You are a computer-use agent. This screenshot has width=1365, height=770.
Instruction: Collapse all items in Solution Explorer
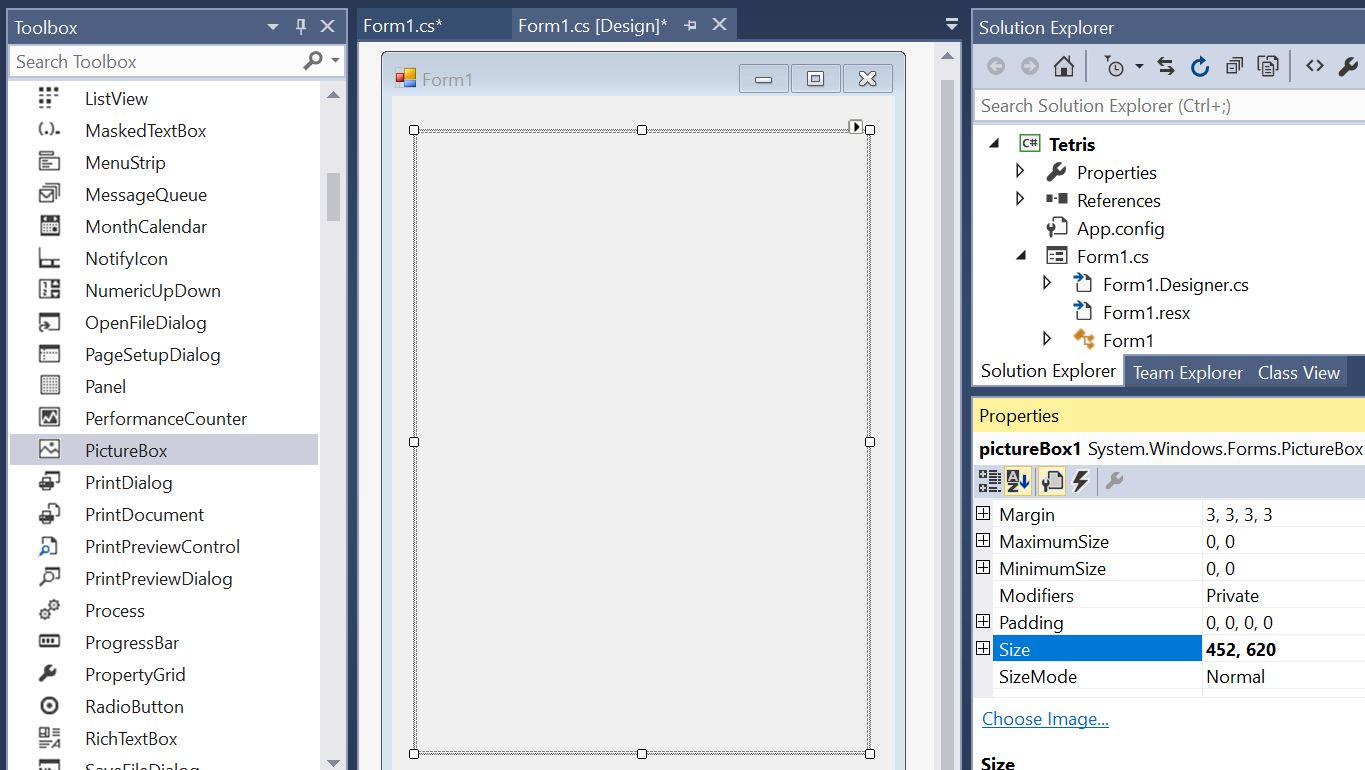click(1234, 65)
